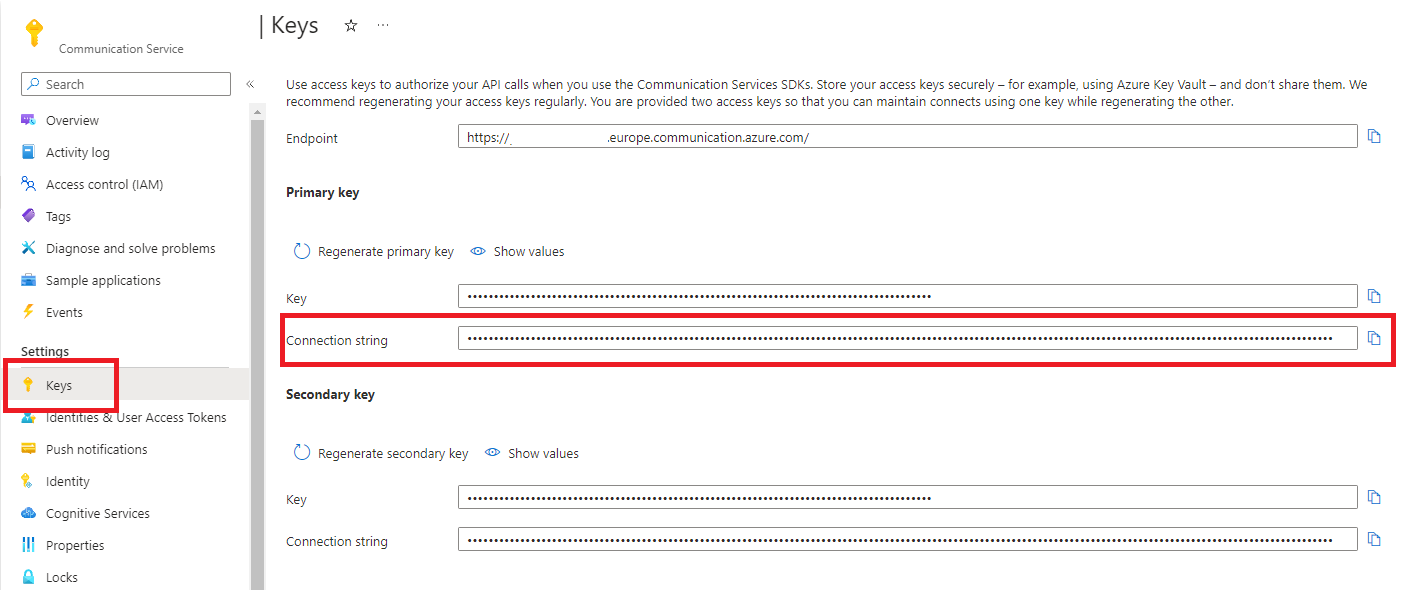Open Tags in the sidebar
This screenshot has height=590, width=1418.
tap(58, 217)
